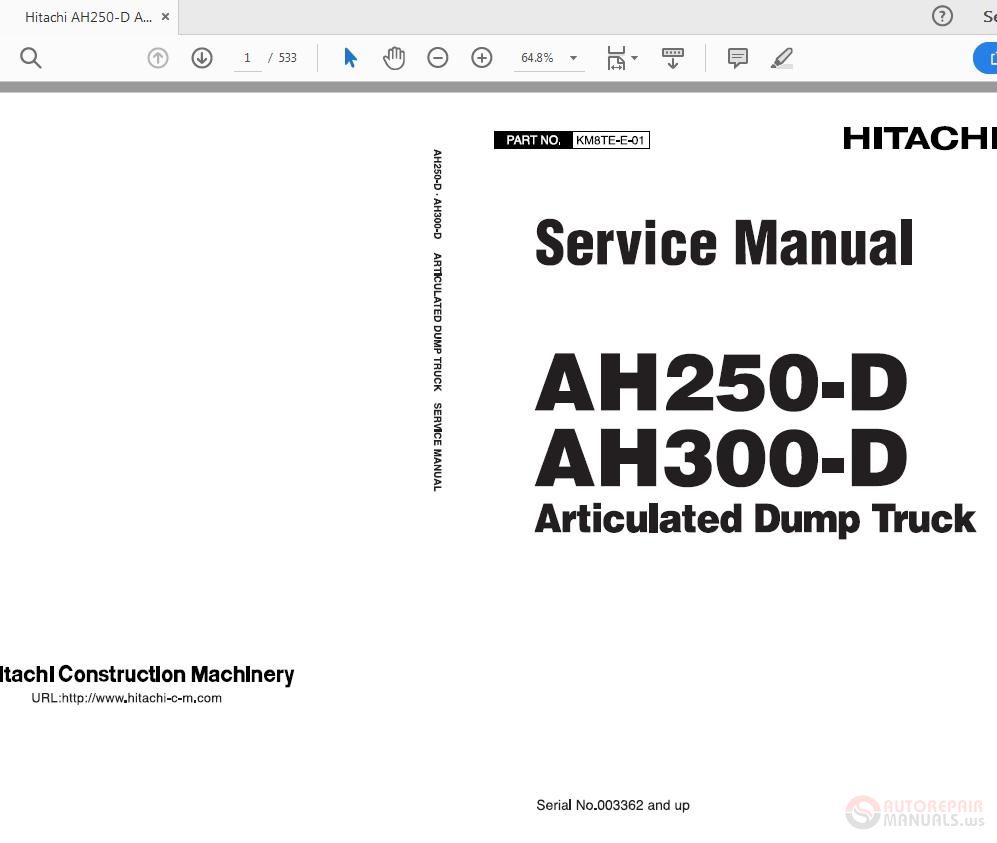Open the add comment tool
This screenshot has width=997, height=843.
pos(737,57)
